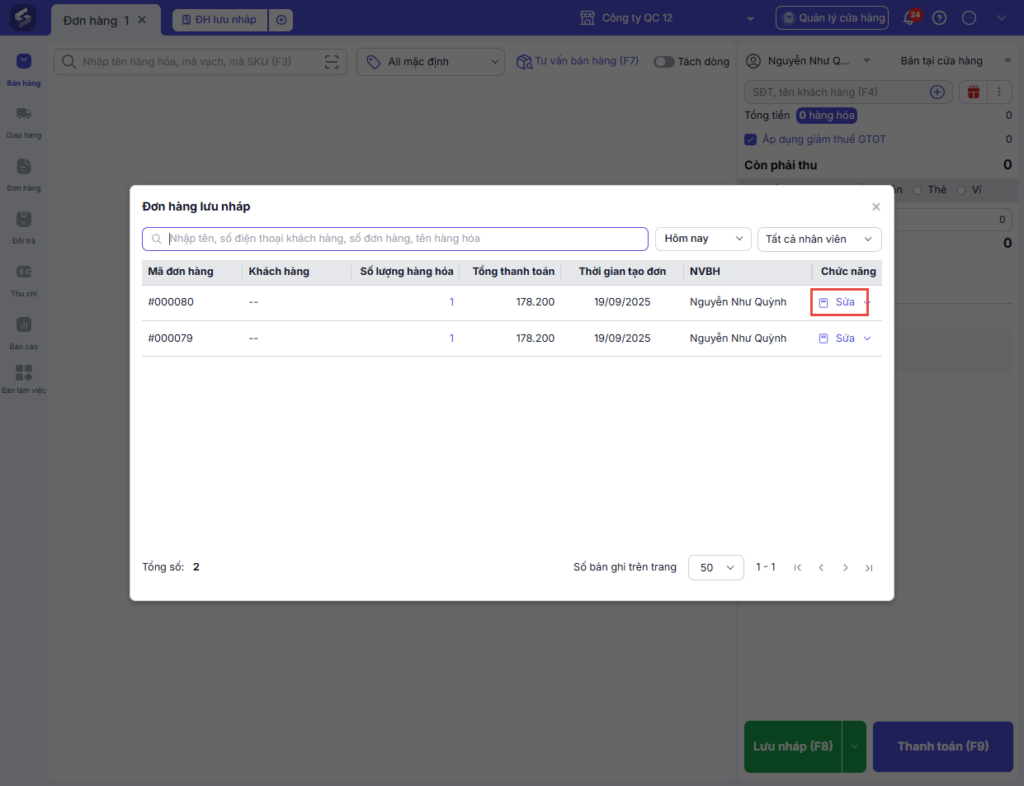Go to previous page of draft orders
This screenshot has height=786, width=1024.
(x=821, y=568)
